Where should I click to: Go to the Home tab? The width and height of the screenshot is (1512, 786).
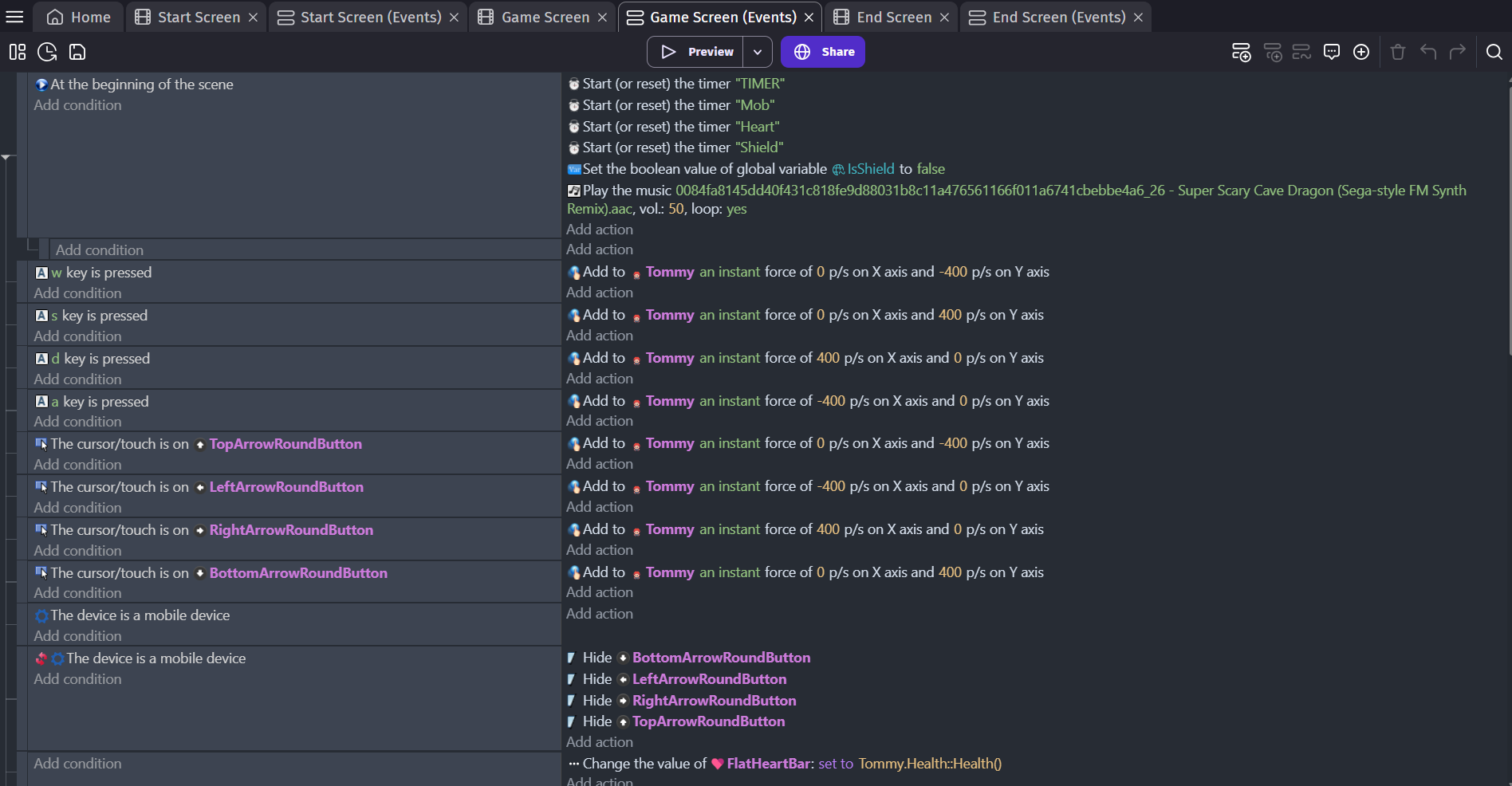79,17
